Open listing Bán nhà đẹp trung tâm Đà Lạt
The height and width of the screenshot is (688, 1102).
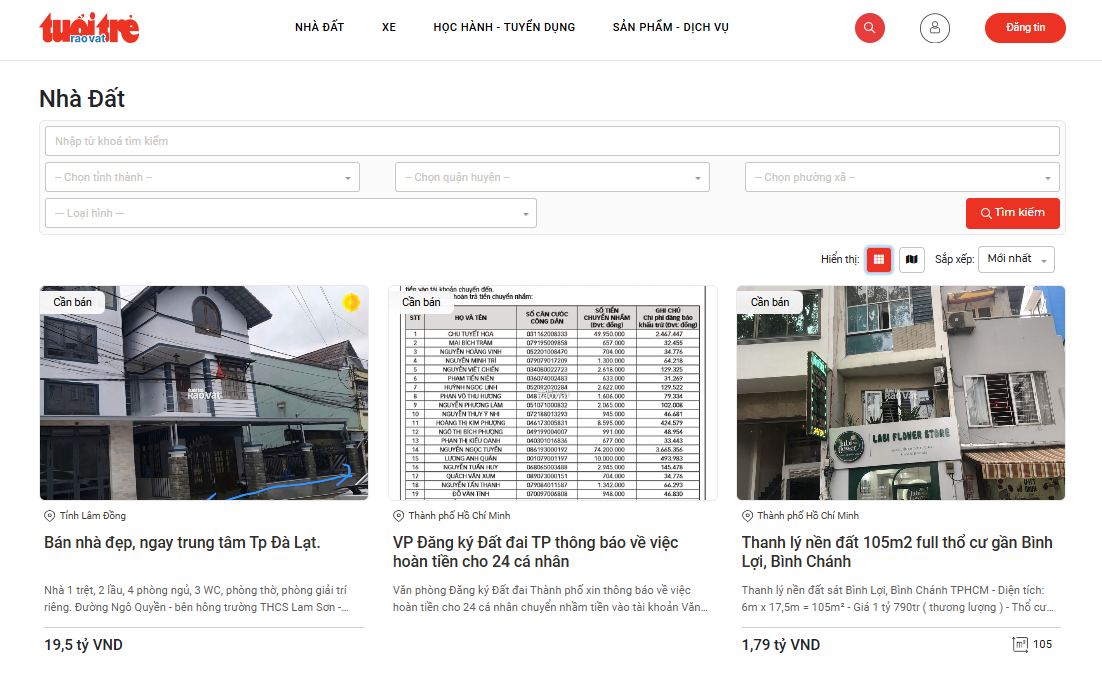(183, 543)
